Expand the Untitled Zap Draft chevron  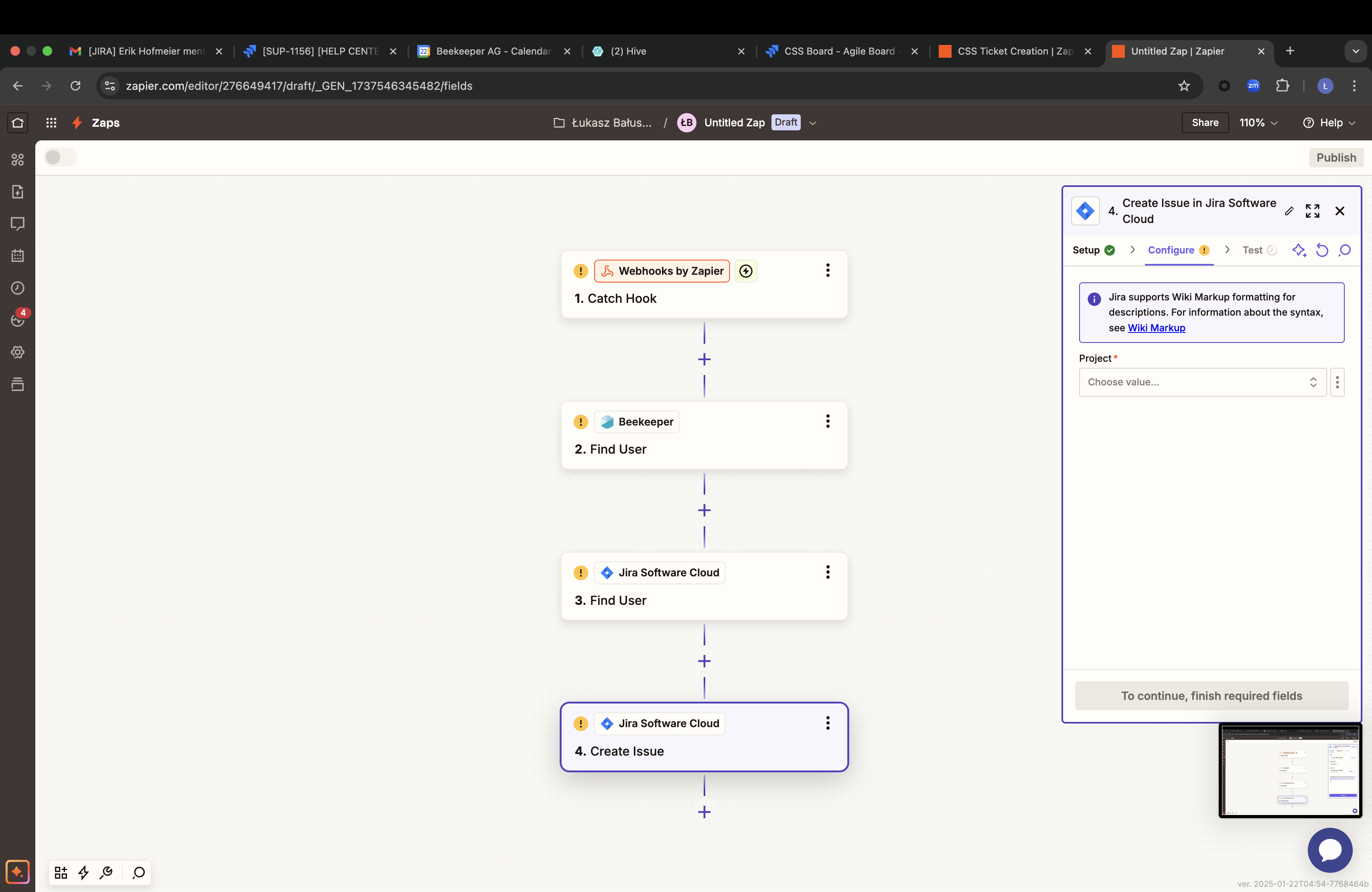pyautogui.click(x=813, y=123)
